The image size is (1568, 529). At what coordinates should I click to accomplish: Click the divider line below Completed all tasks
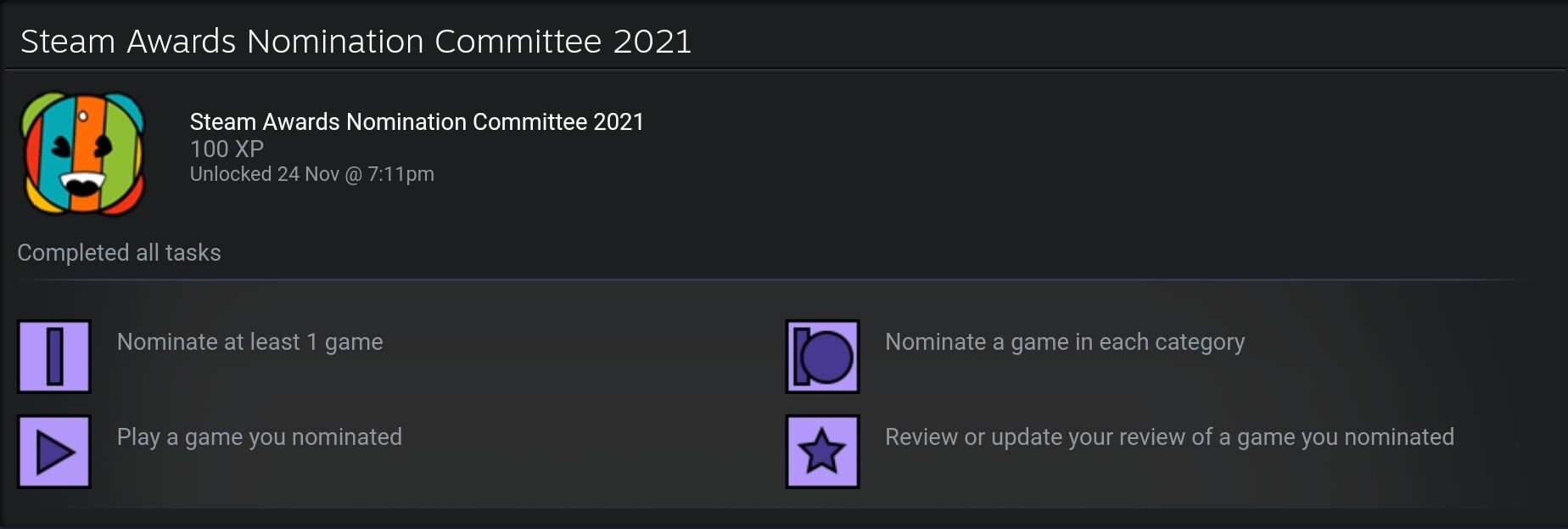[764, 279]
